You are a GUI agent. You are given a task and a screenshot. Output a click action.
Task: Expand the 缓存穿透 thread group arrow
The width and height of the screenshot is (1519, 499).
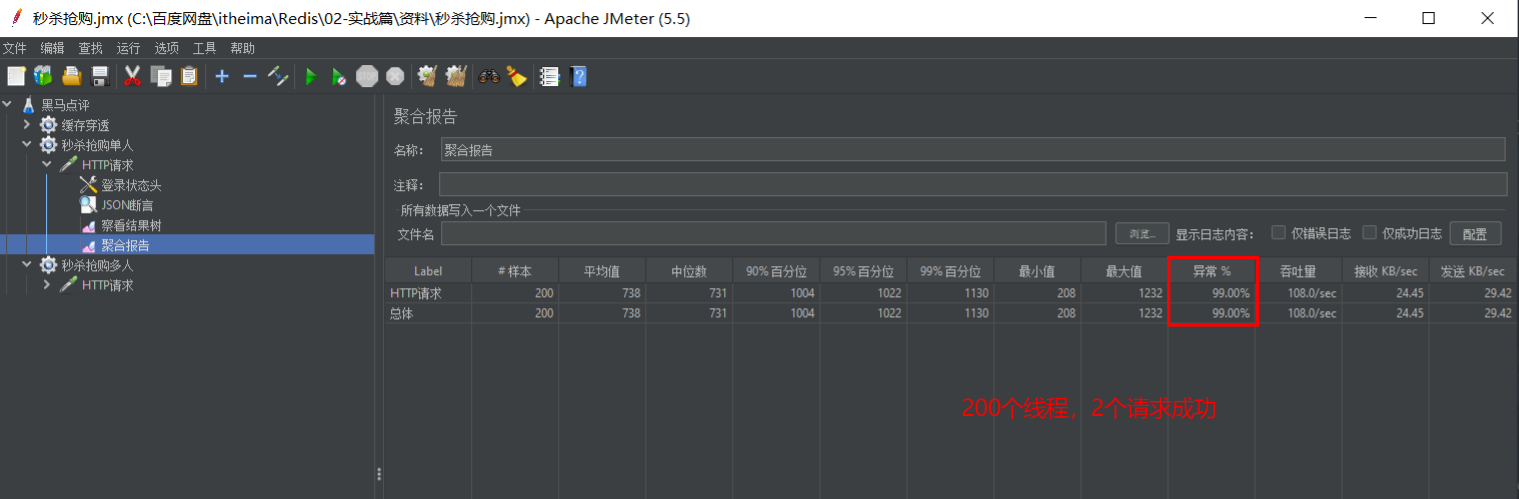point(27,125)
